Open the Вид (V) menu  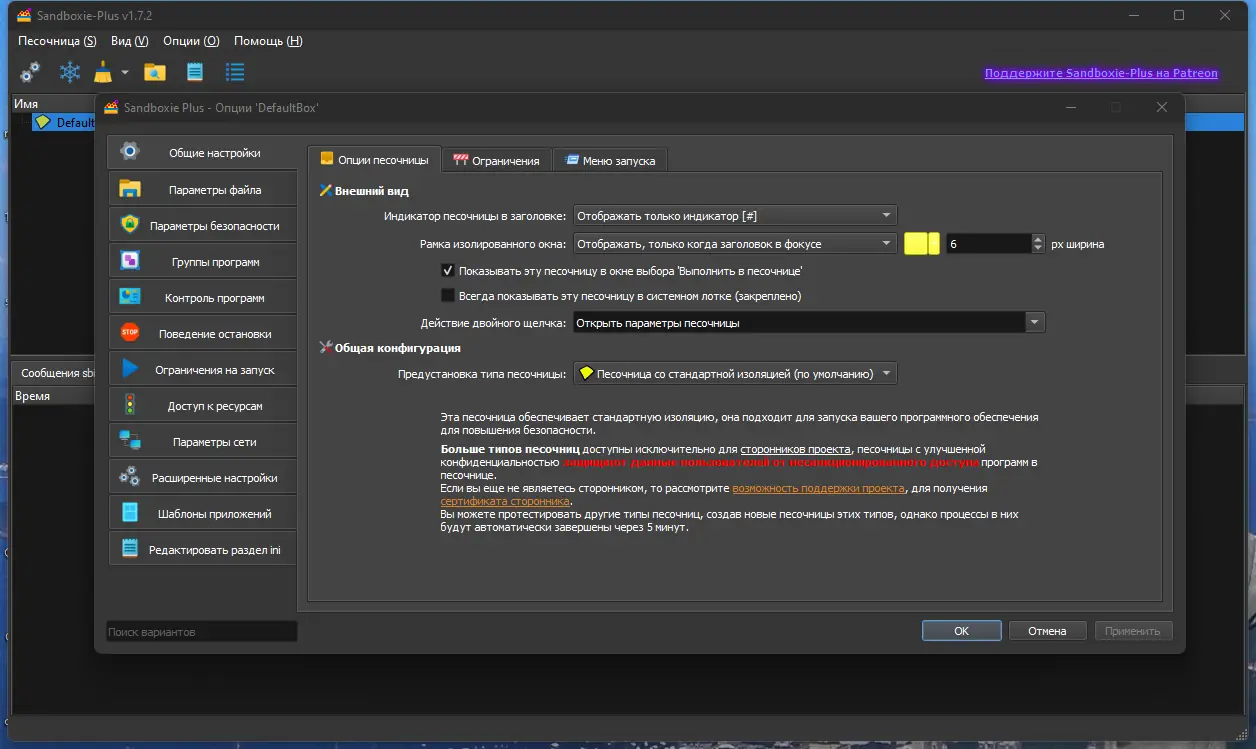[x=129, y=41]
